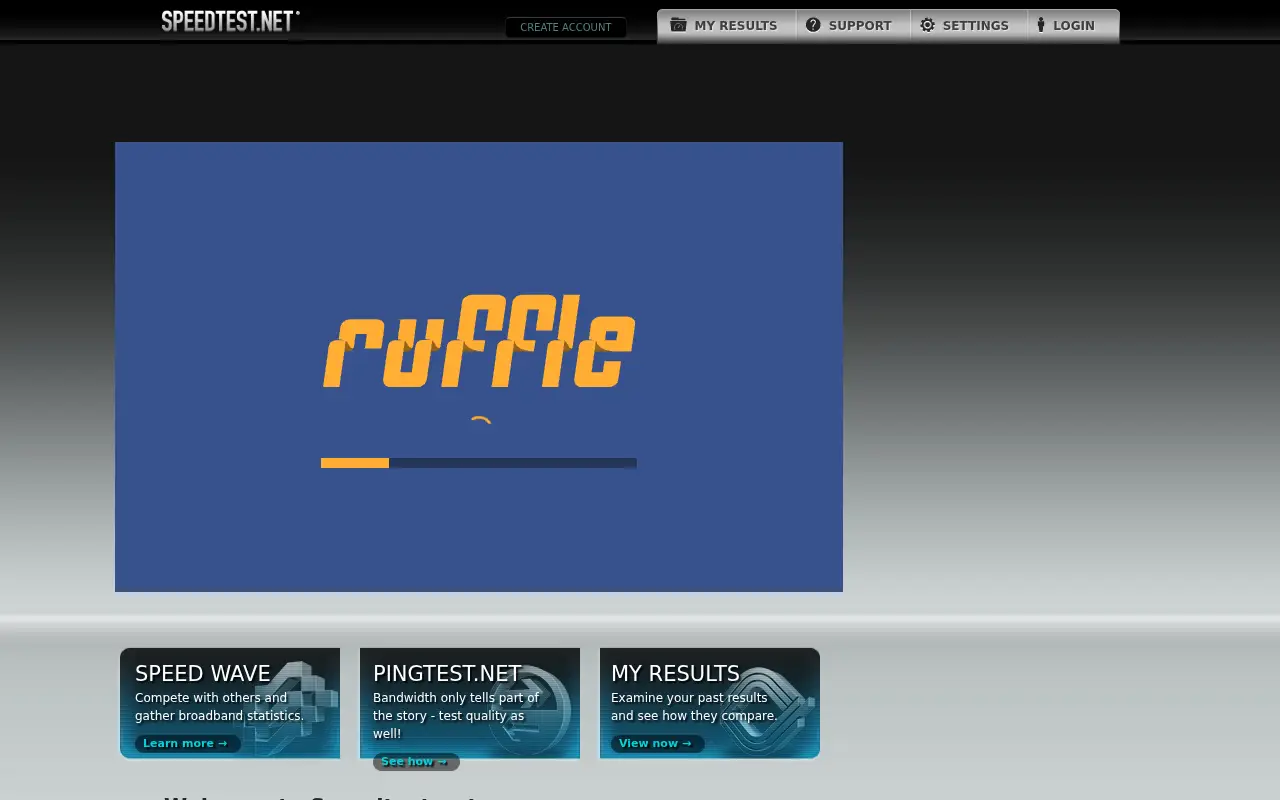Click View now in My Results card
This screenshot has height=800, width=1280.
tap(657, 743)
